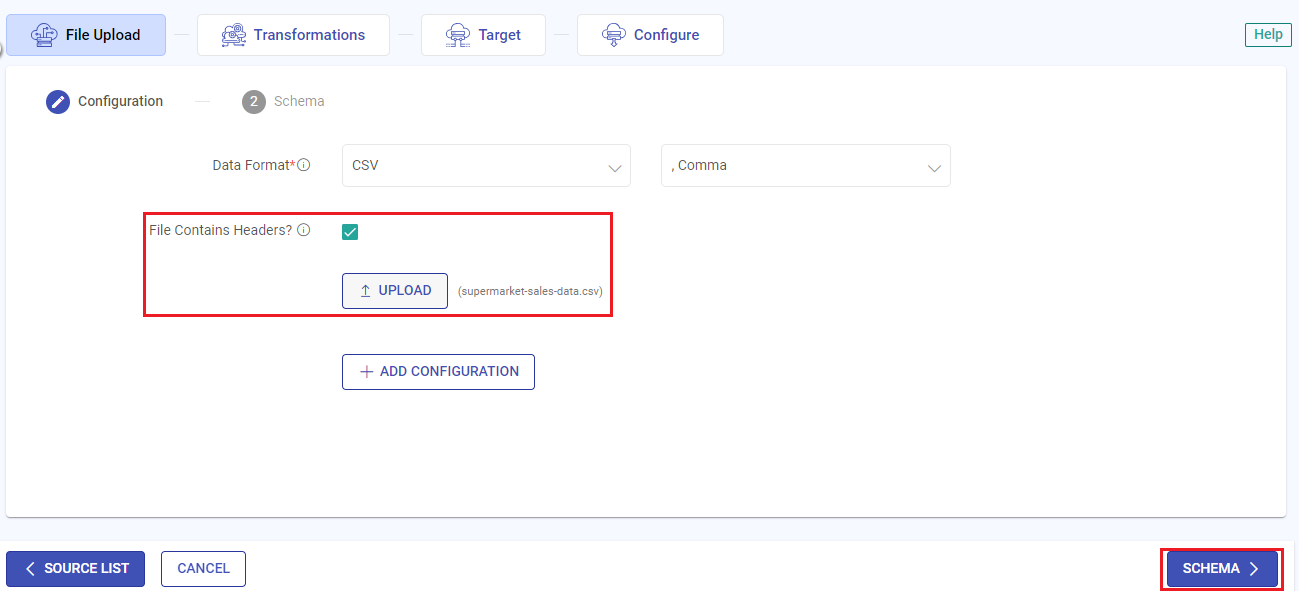1299x591 pixels.
Task: Click the back chevron on Source List button
Action: (29, 568)
